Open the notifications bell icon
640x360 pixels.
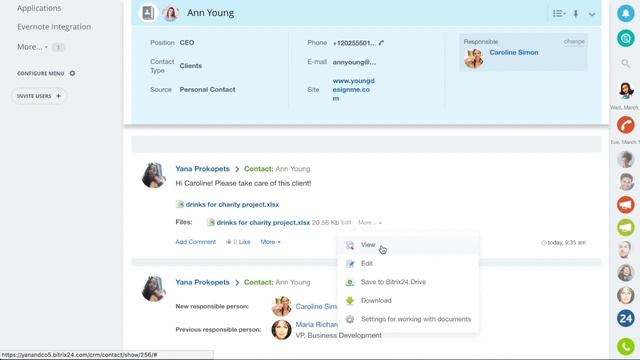[625, 13]
